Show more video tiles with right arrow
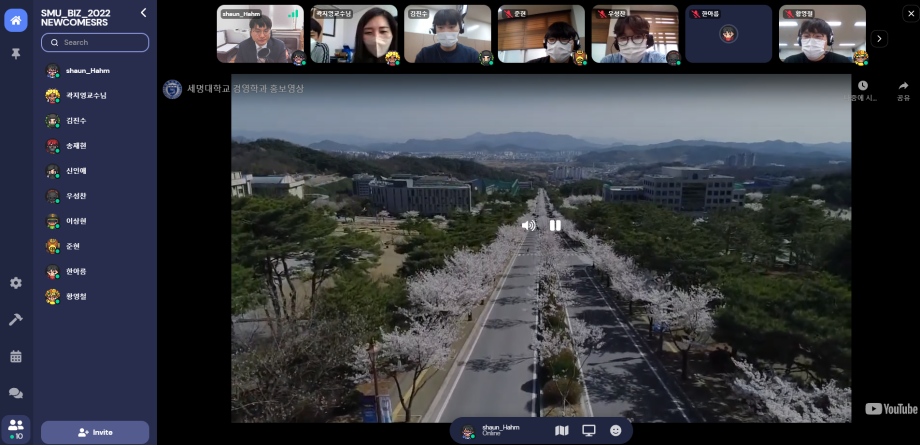This screenshot has width=920, height=445. [880, 38]
